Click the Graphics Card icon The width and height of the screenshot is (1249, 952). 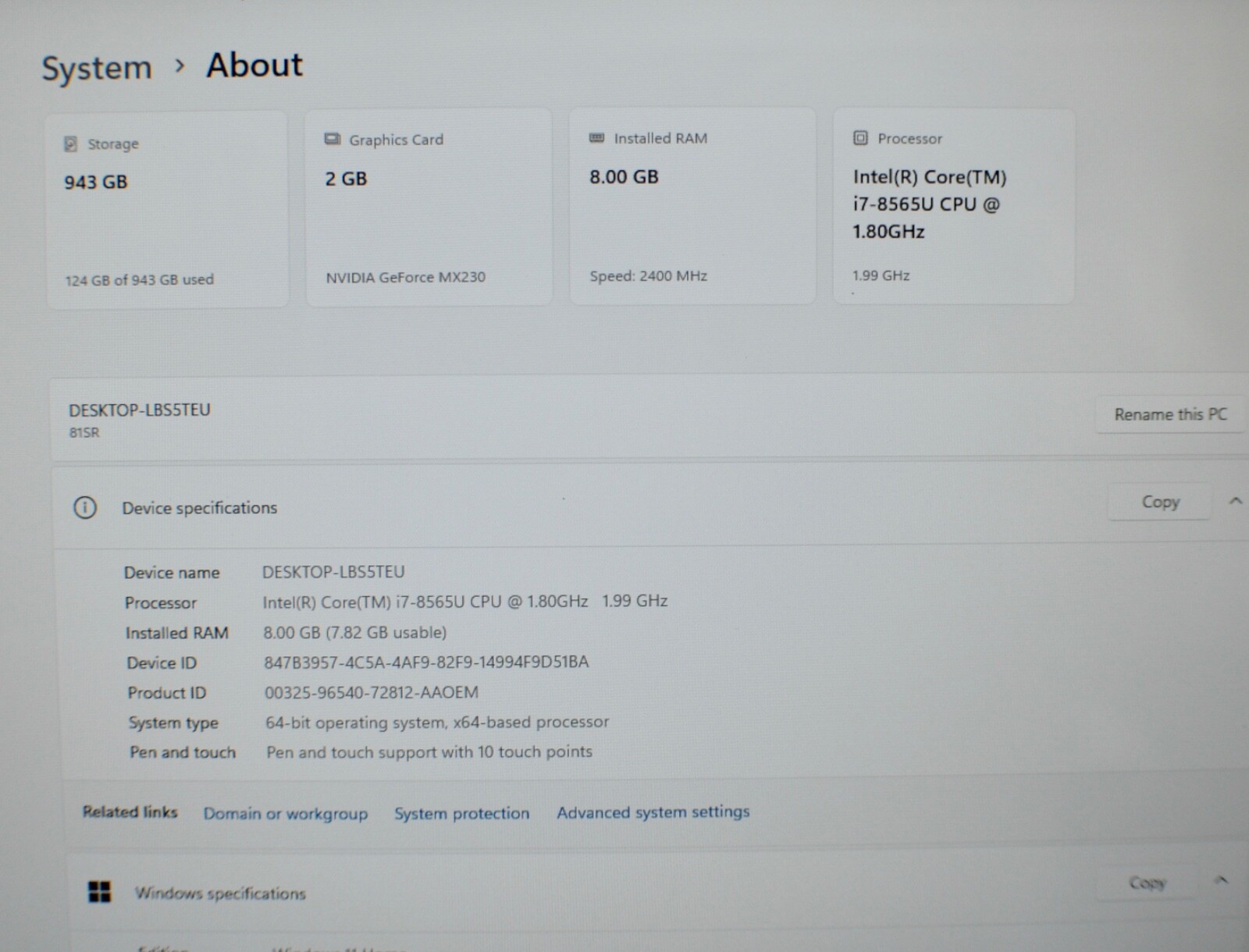click(x=333, y=139)
